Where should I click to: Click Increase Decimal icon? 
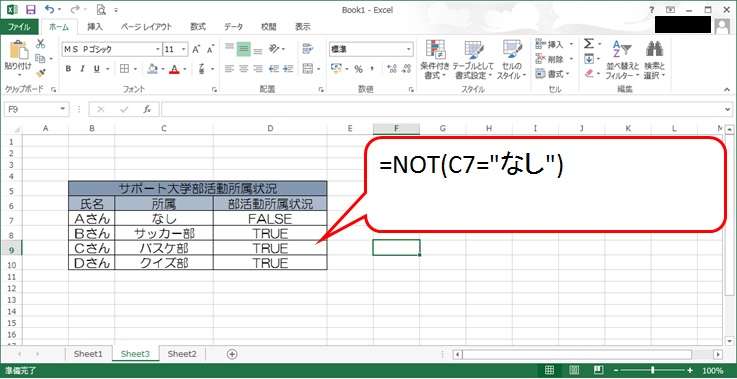coord(392,69)
